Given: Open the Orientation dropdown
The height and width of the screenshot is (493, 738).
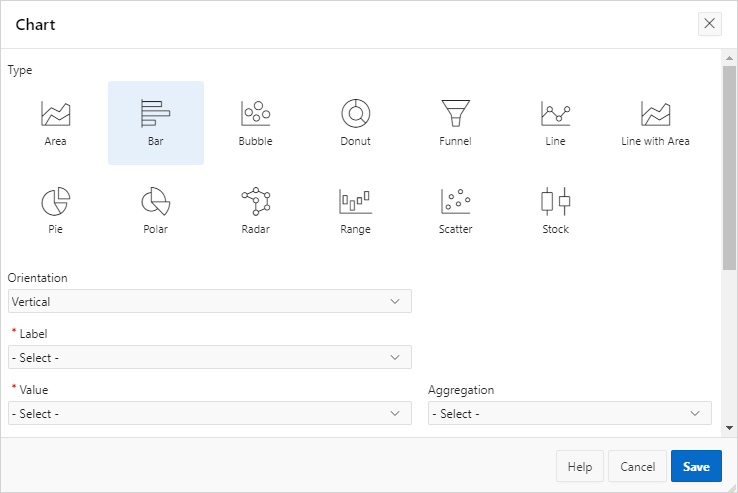Looking at the screenshot, I should 210,301.
